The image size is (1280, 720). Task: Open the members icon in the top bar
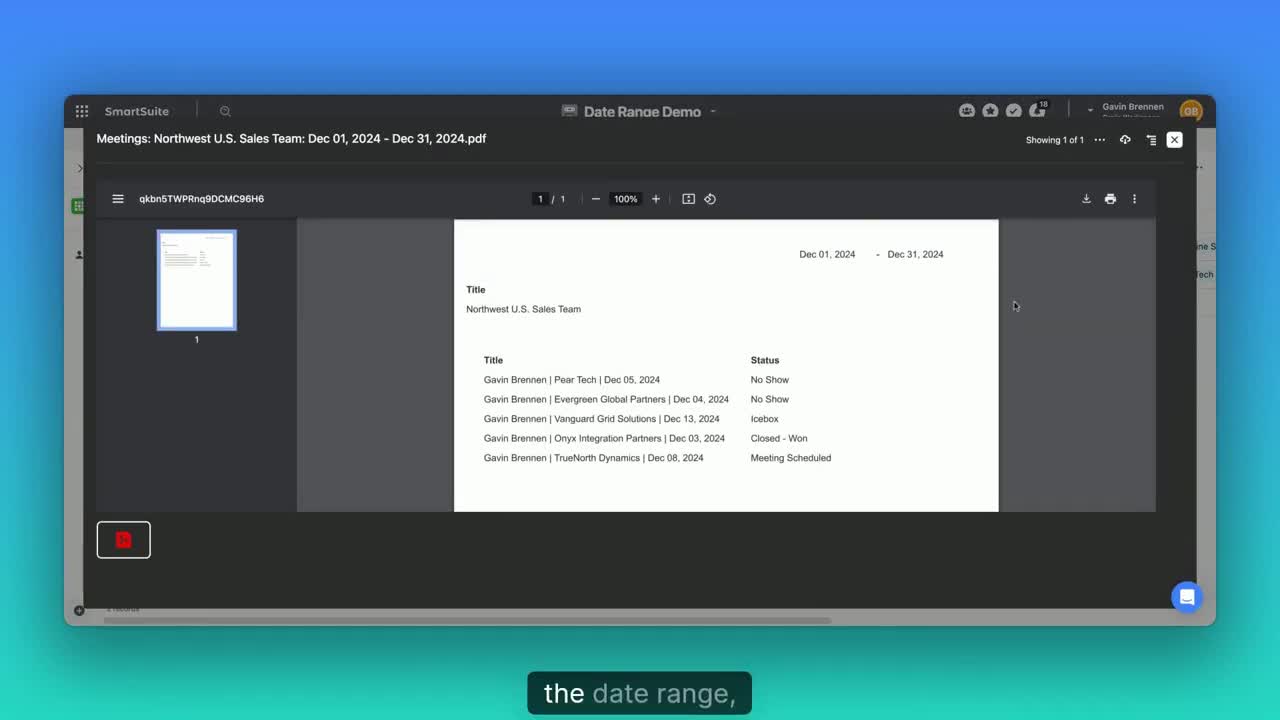[x=967, y=111]
